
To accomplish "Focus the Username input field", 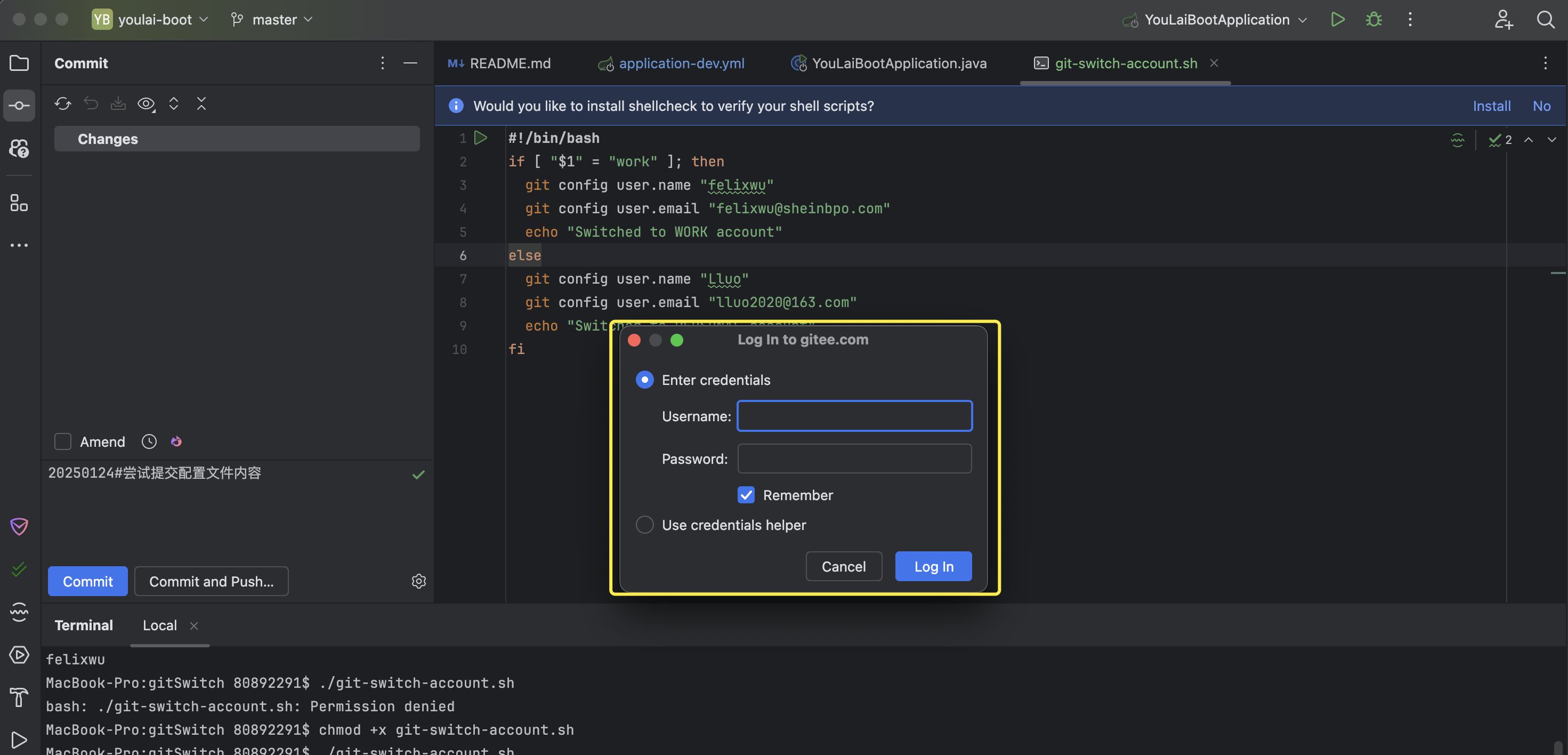I will point(854,416).
